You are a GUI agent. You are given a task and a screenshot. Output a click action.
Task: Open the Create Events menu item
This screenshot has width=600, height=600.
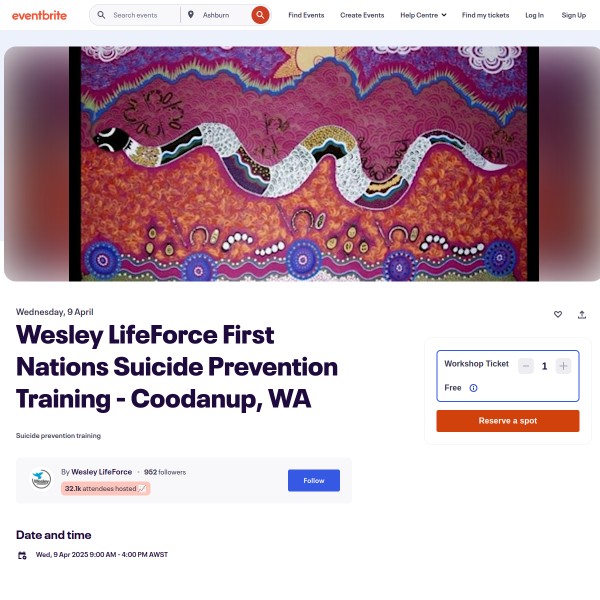[362, 15]
